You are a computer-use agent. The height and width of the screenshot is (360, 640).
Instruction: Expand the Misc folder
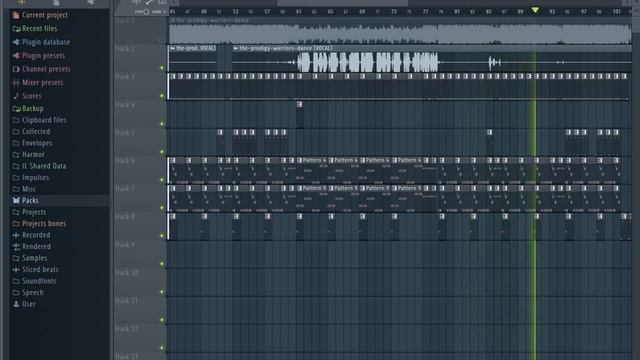(24, 189)
